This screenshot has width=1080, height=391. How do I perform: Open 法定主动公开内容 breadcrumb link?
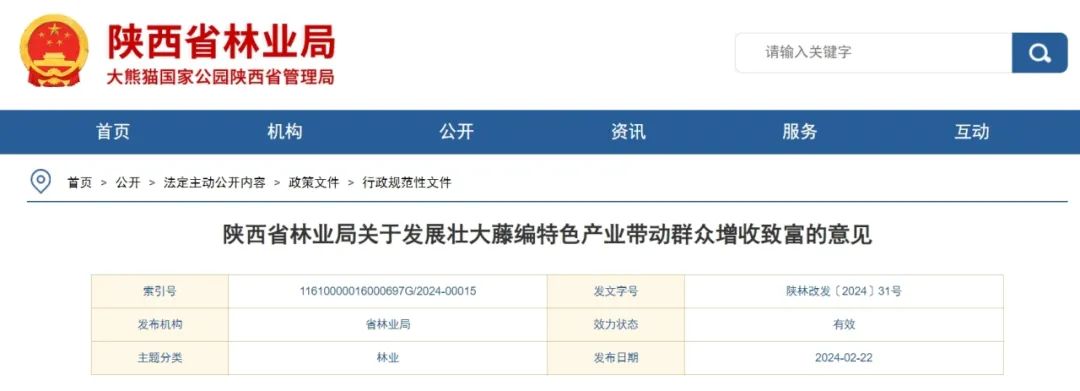click(x=214, y=182)
